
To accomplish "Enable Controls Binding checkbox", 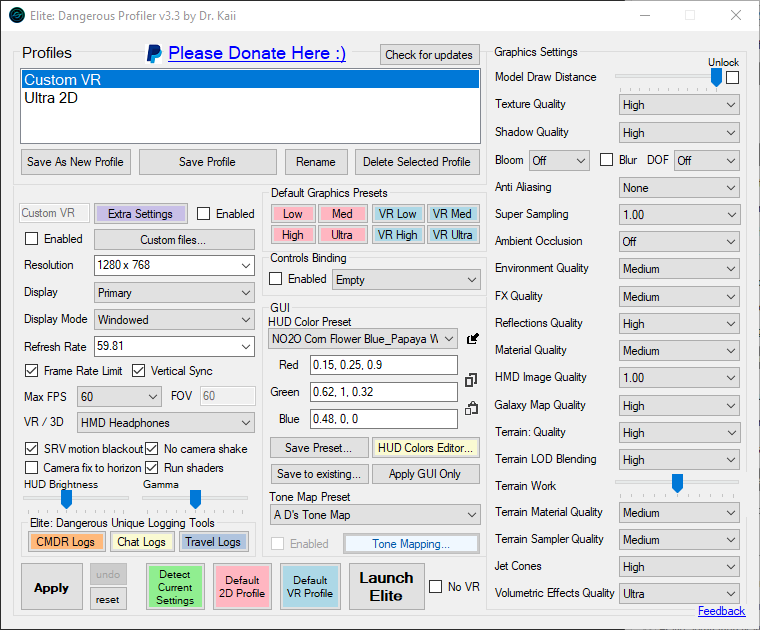I will click(x=275, y=279).
